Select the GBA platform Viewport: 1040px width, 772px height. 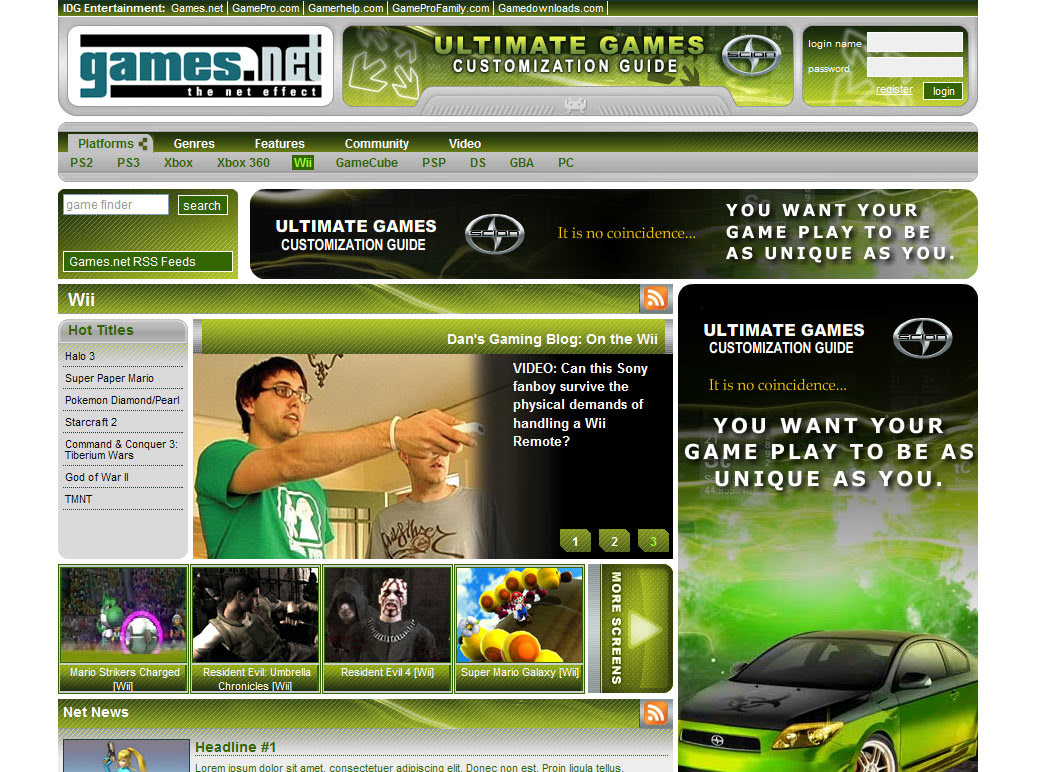pos(521,162)
